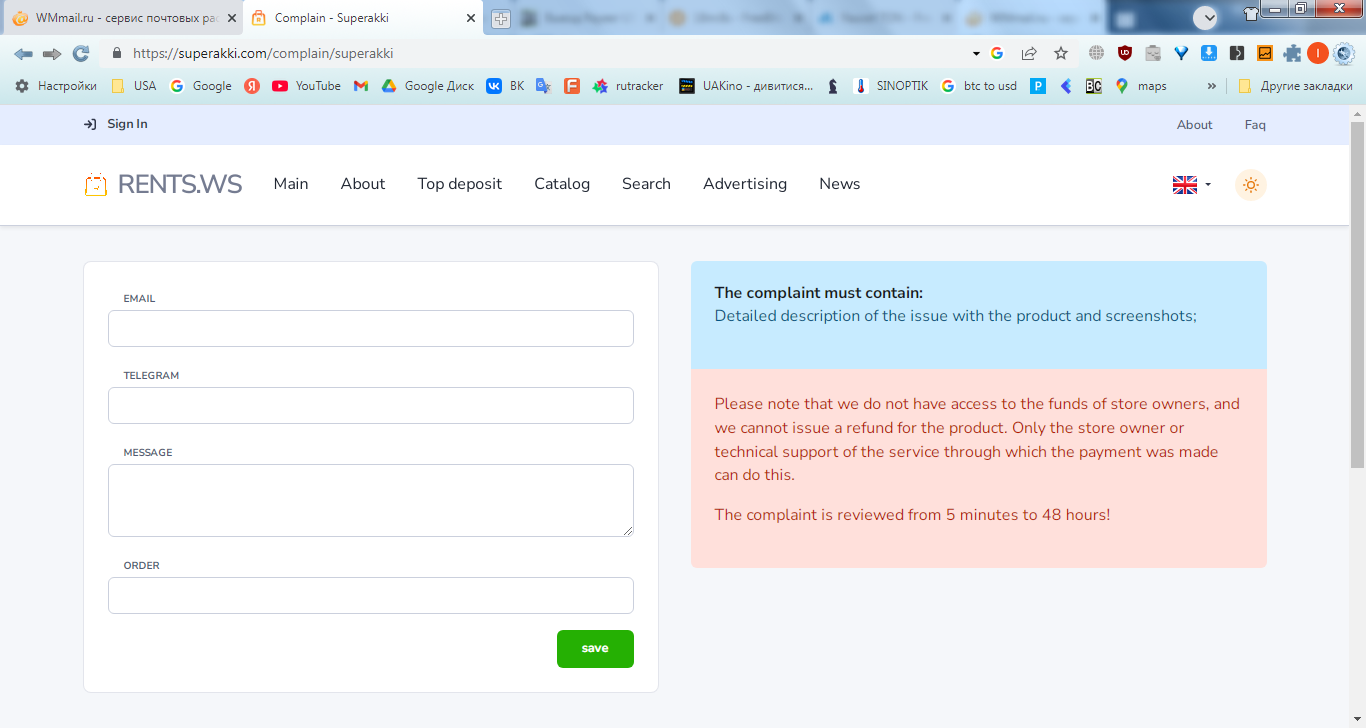Click the RENTS.WS logo
The width and height of the screenshot is (1366, 728).
163,184
